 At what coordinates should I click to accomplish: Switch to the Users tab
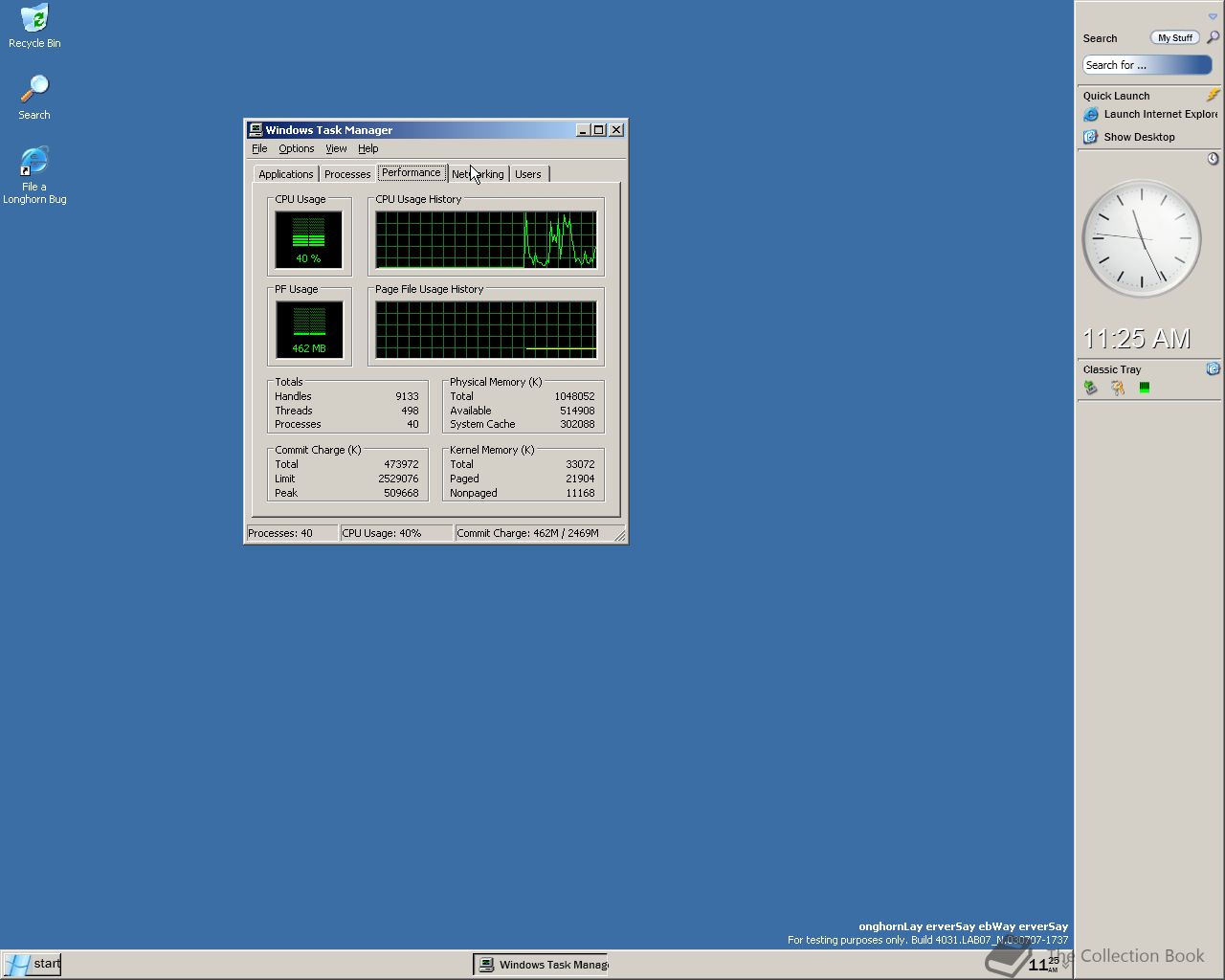(528, 174)
